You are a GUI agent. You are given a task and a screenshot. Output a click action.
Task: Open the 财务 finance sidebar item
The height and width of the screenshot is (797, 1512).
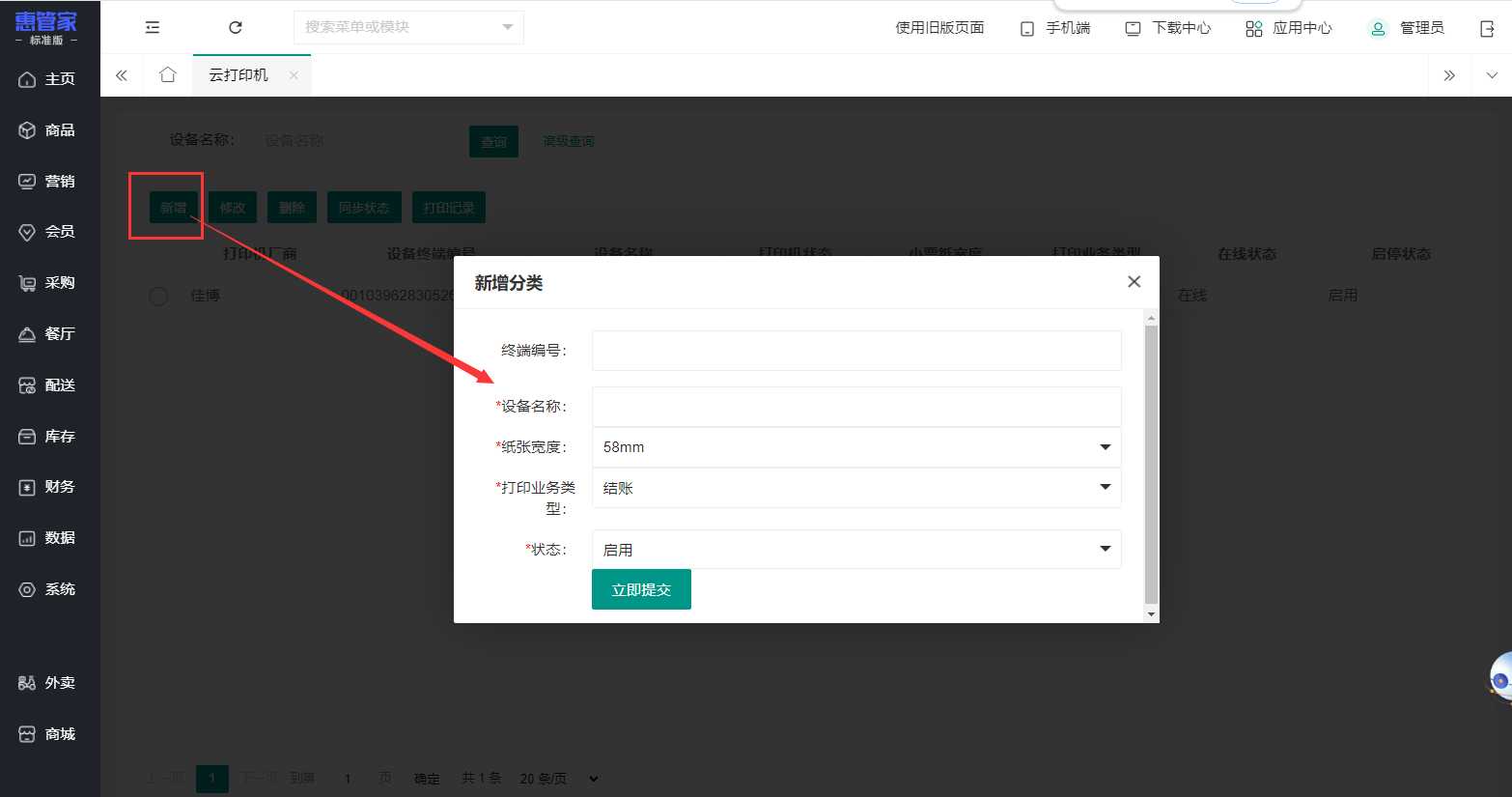(x=46, y=487)
